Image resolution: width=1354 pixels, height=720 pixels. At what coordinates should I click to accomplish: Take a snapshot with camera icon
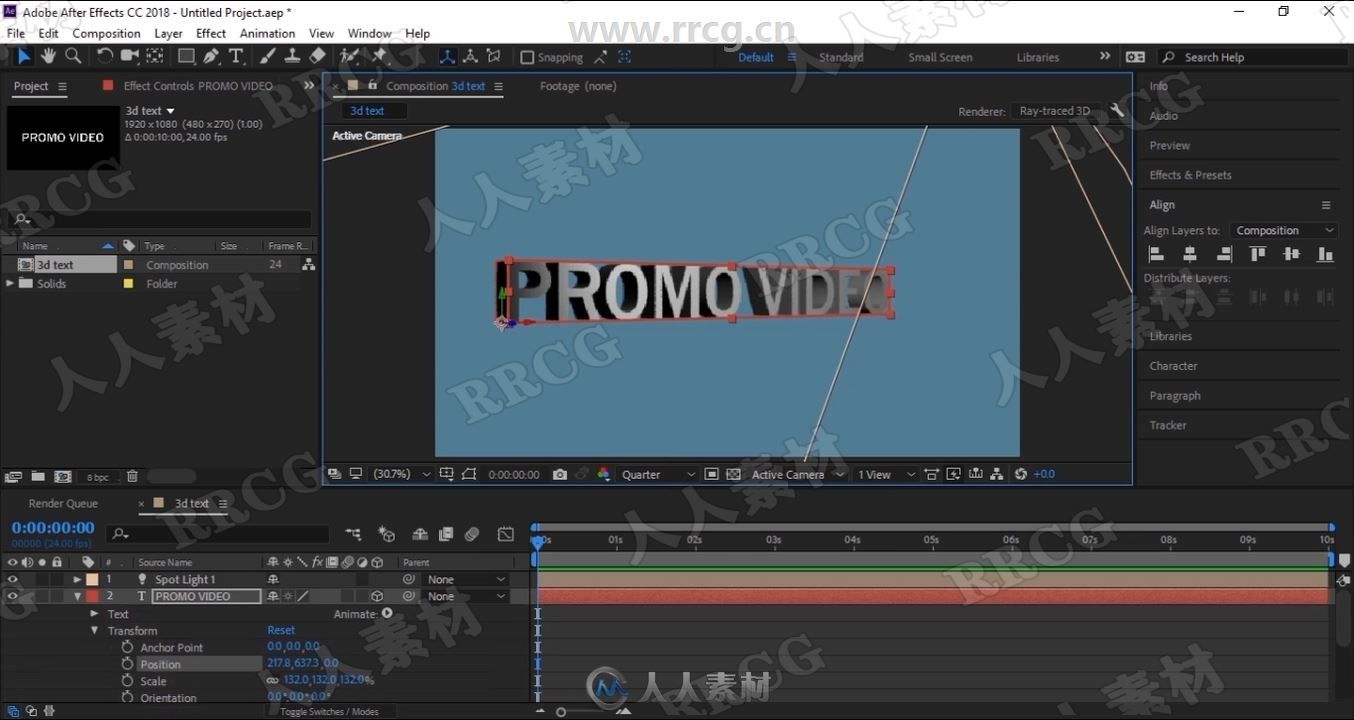pyautogui.click(x=560, y=474)
